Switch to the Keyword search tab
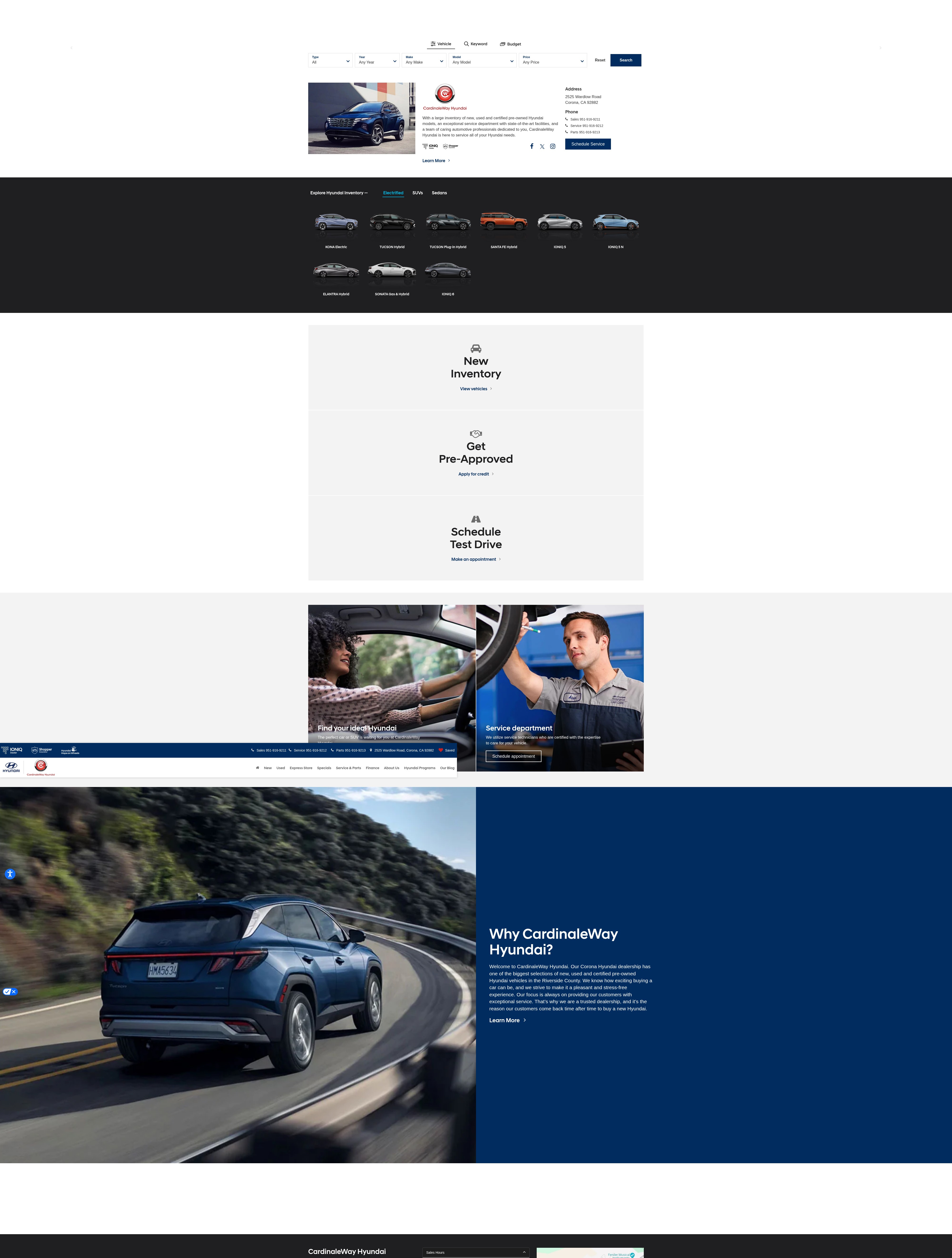The image size is (952, 1258). coord(476,44)
